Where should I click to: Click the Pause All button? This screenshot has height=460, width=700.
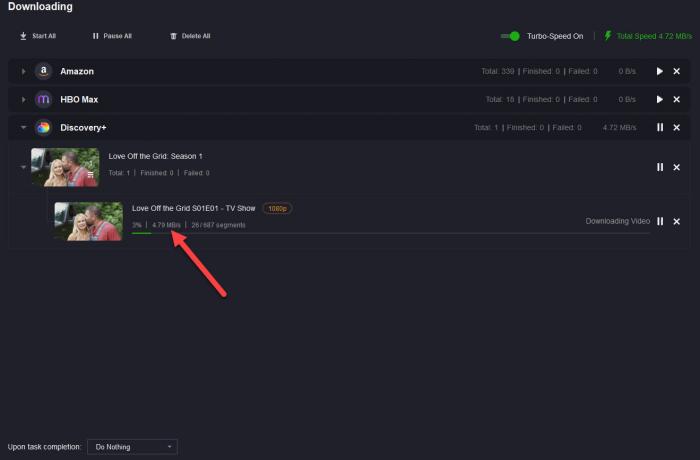[112, 36]
